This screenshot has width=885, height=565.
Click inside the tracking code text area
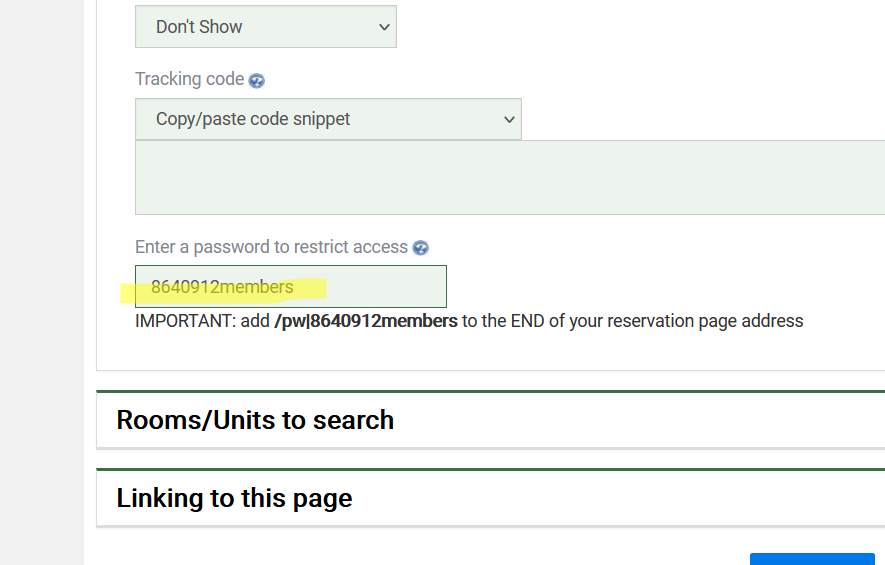click(509, 177)
